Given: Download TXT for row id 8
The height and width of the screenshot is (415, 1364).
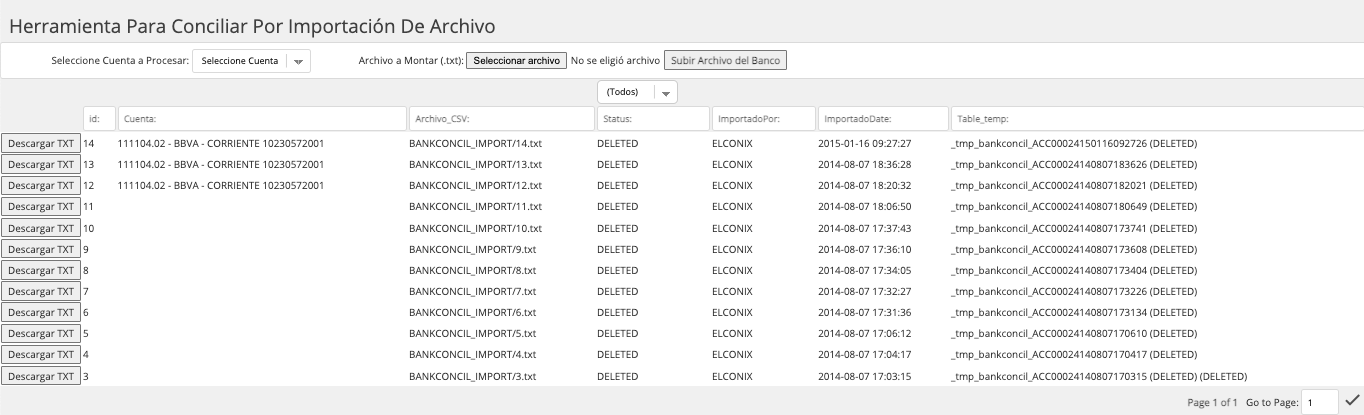Looking at the screenshot, I should (x=41, y=270).
